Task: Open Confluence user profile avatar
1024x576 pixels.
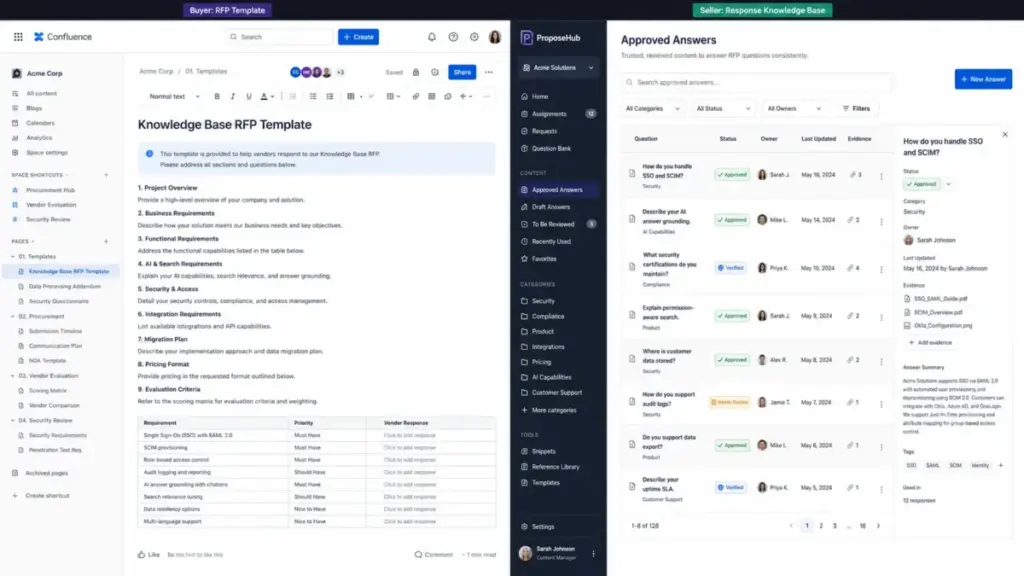Action: (495, 37)
